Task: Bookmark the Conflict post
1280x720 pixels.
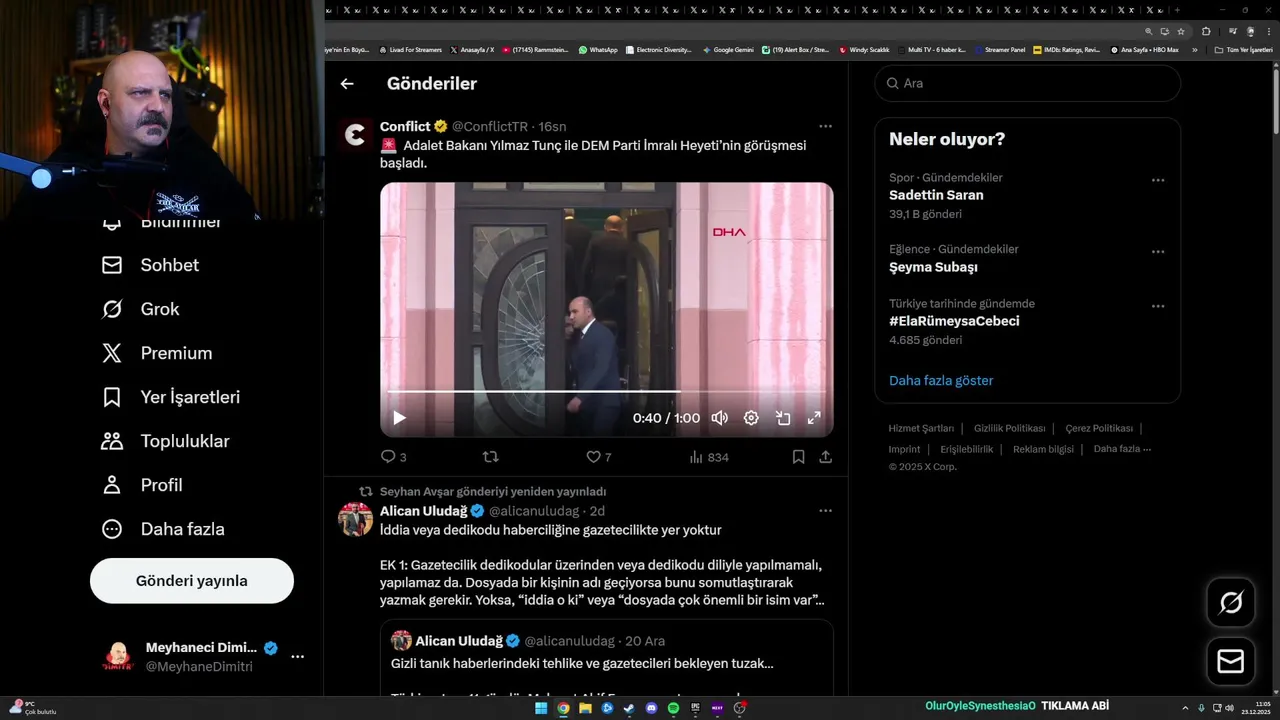Action: [798, 457]
